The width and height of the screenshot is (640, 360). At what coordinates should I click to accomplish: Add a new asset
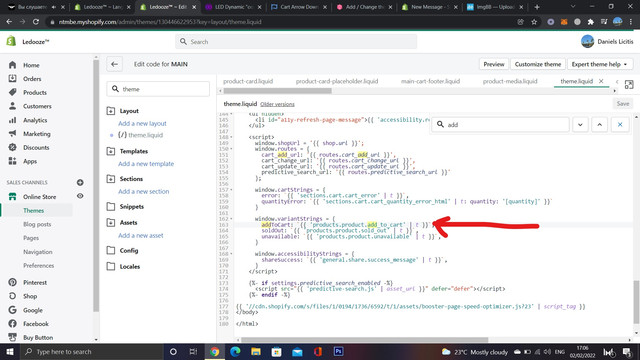[x=140, y=236]
